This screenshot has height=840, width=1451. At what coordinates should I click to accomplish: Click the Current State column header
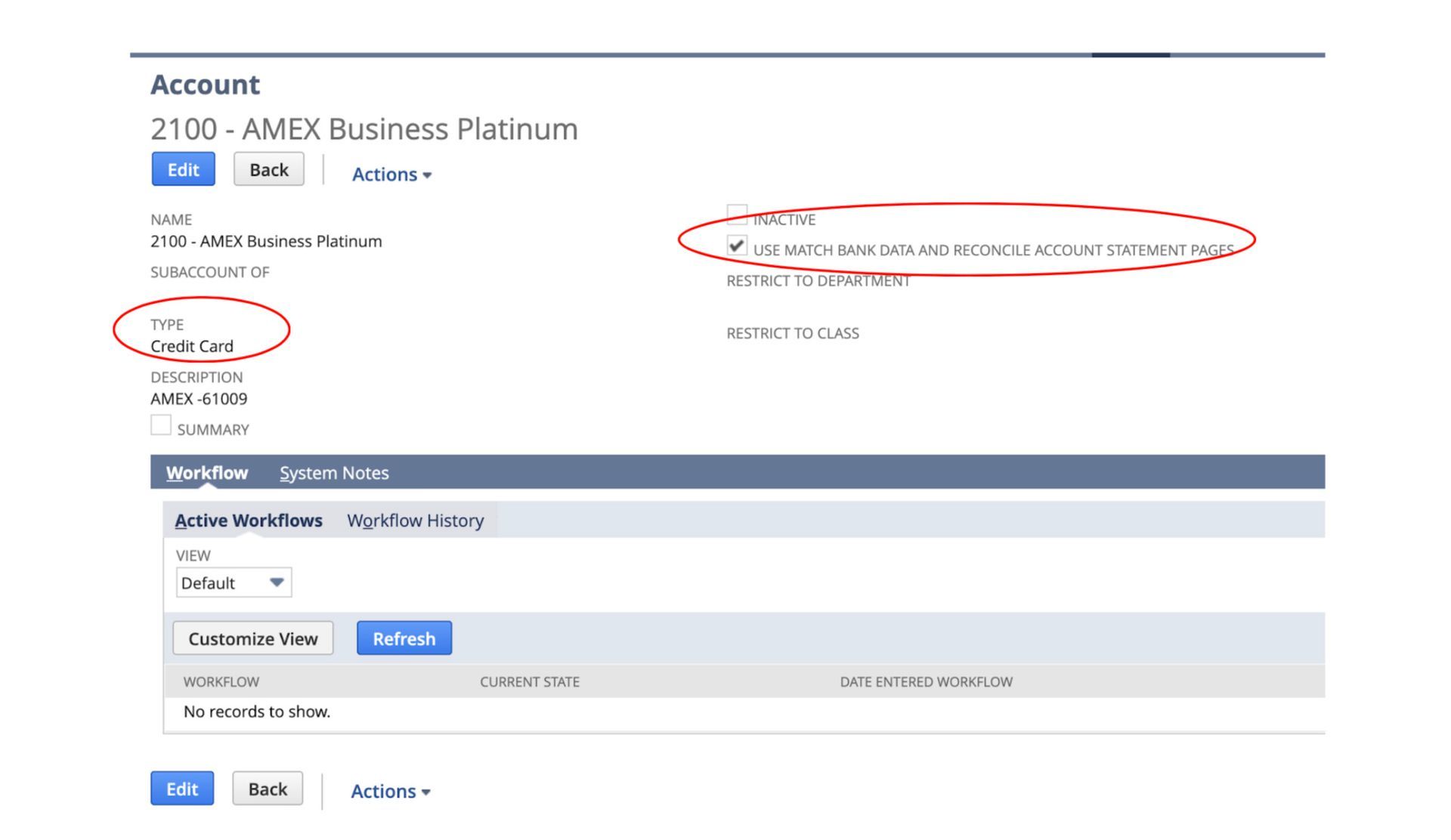point(530,681)
